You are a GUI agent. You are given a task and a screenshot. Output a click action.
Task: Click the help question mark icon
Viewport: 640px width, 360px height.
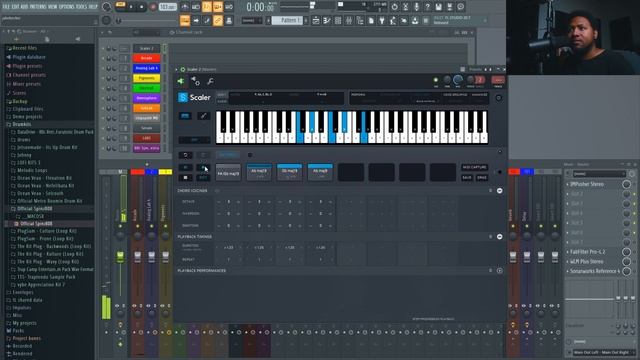427,7
